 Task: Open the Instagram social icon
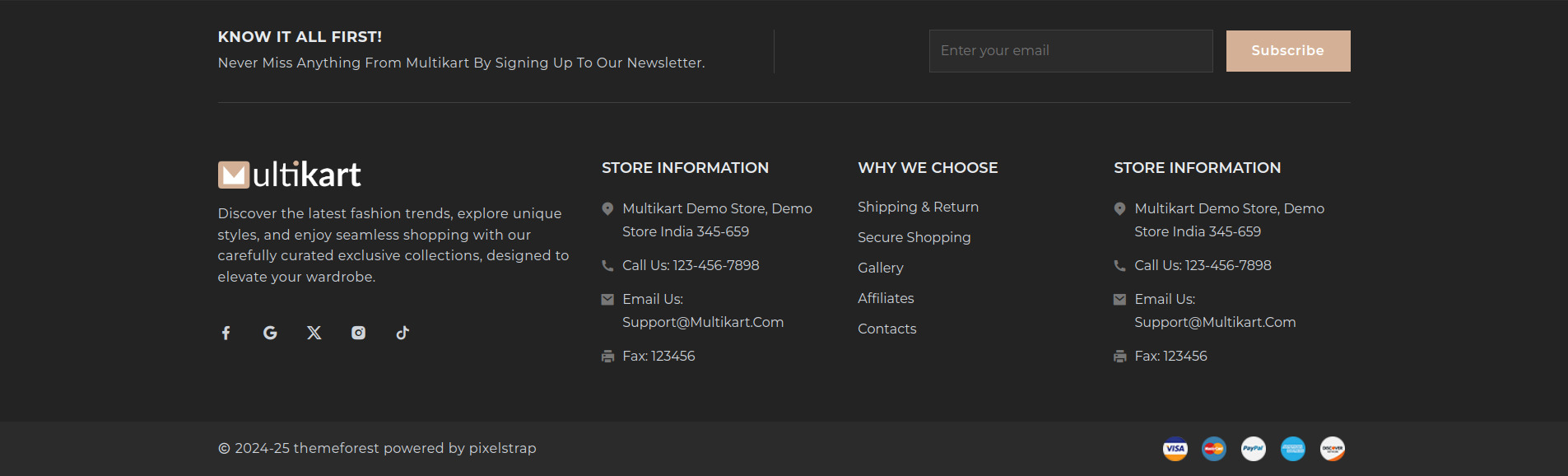coord(358,333)
